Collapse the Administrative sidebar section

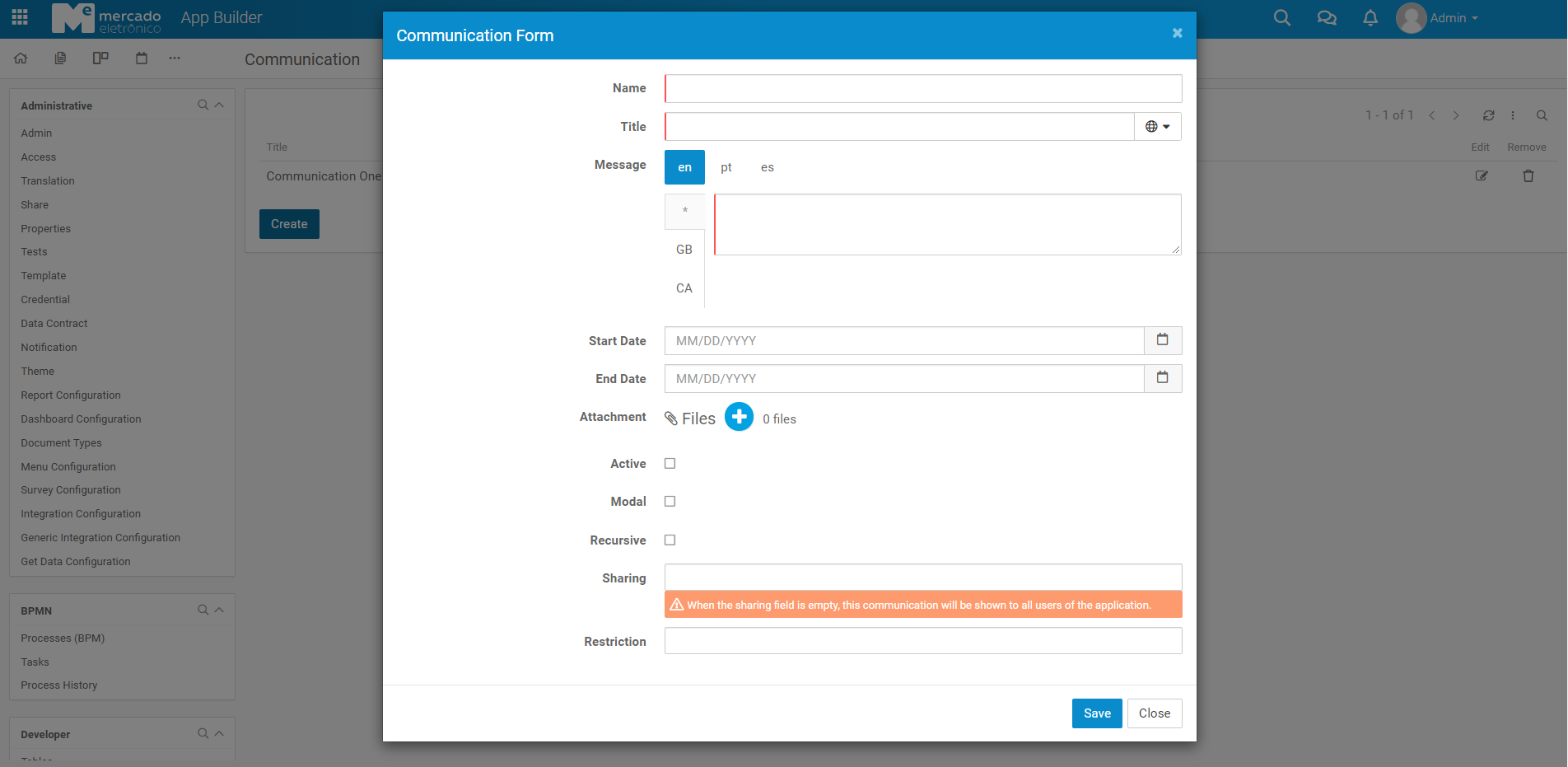pos(219,105)
